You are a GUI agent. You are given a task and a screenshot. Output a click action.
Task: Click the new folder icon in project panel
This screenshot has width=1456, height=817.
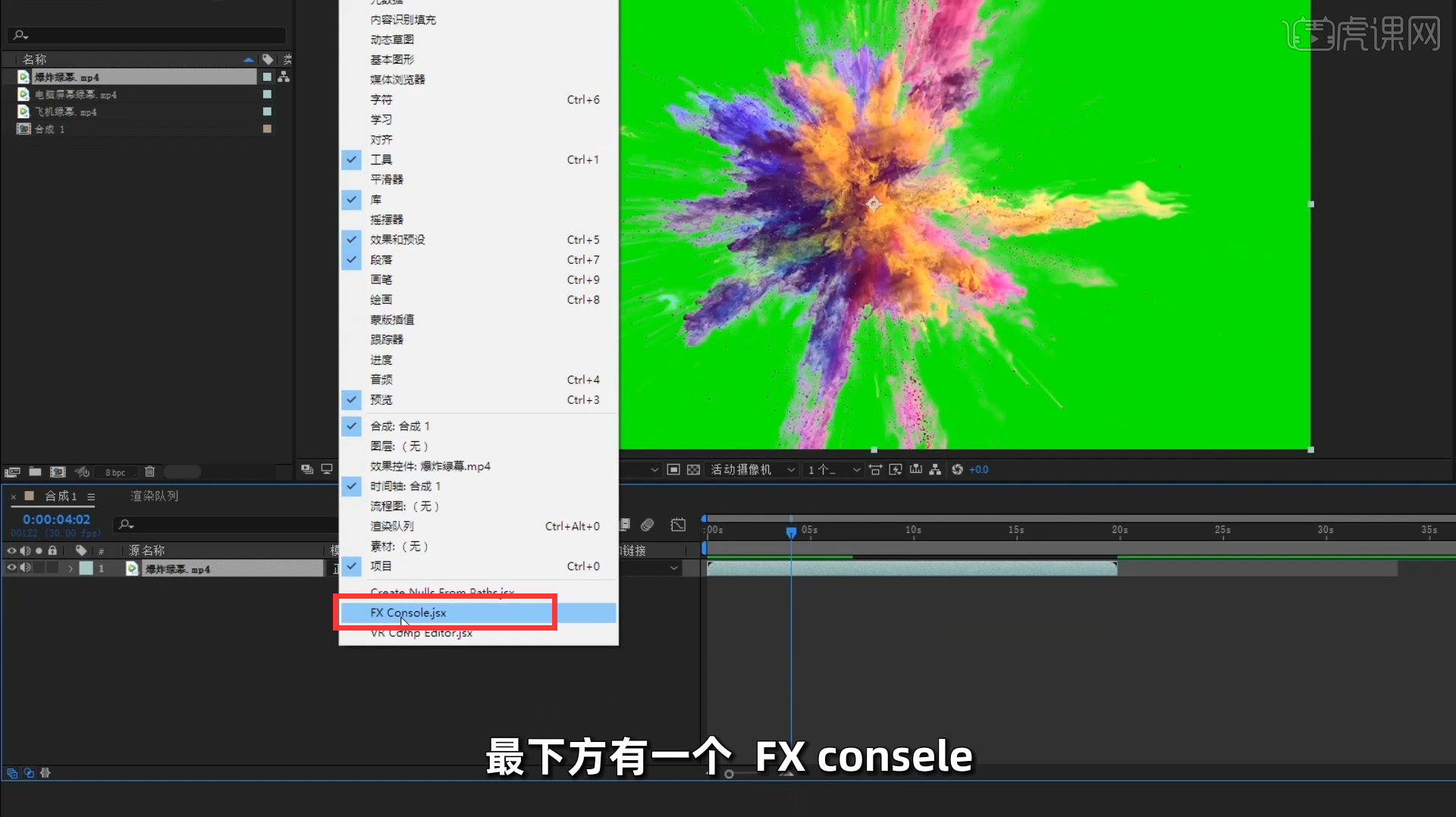pyautogui.click(x=35, y=471)
